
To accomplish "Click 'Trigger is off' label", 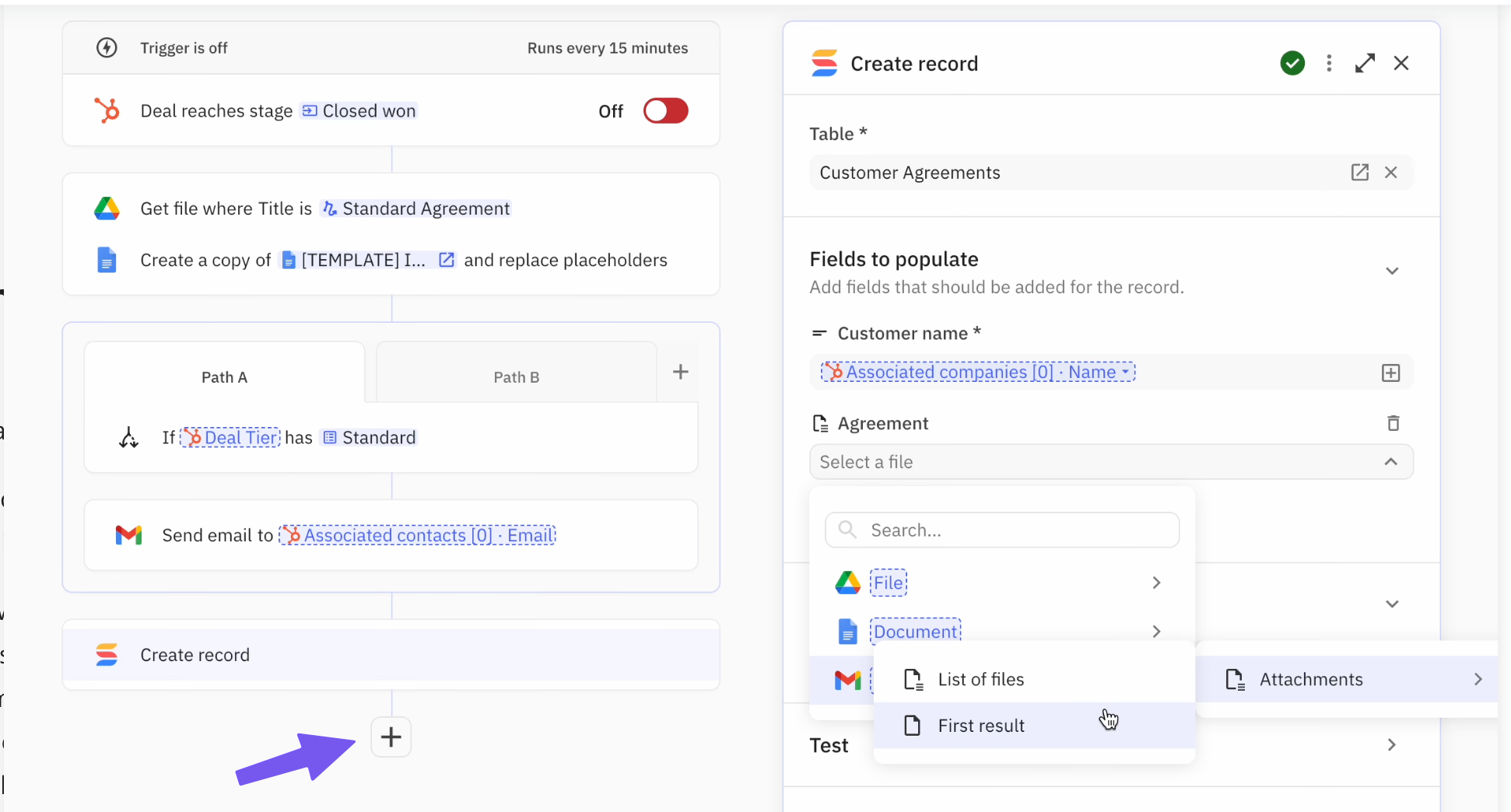I will pyautogui.click(x=184, y=48).
